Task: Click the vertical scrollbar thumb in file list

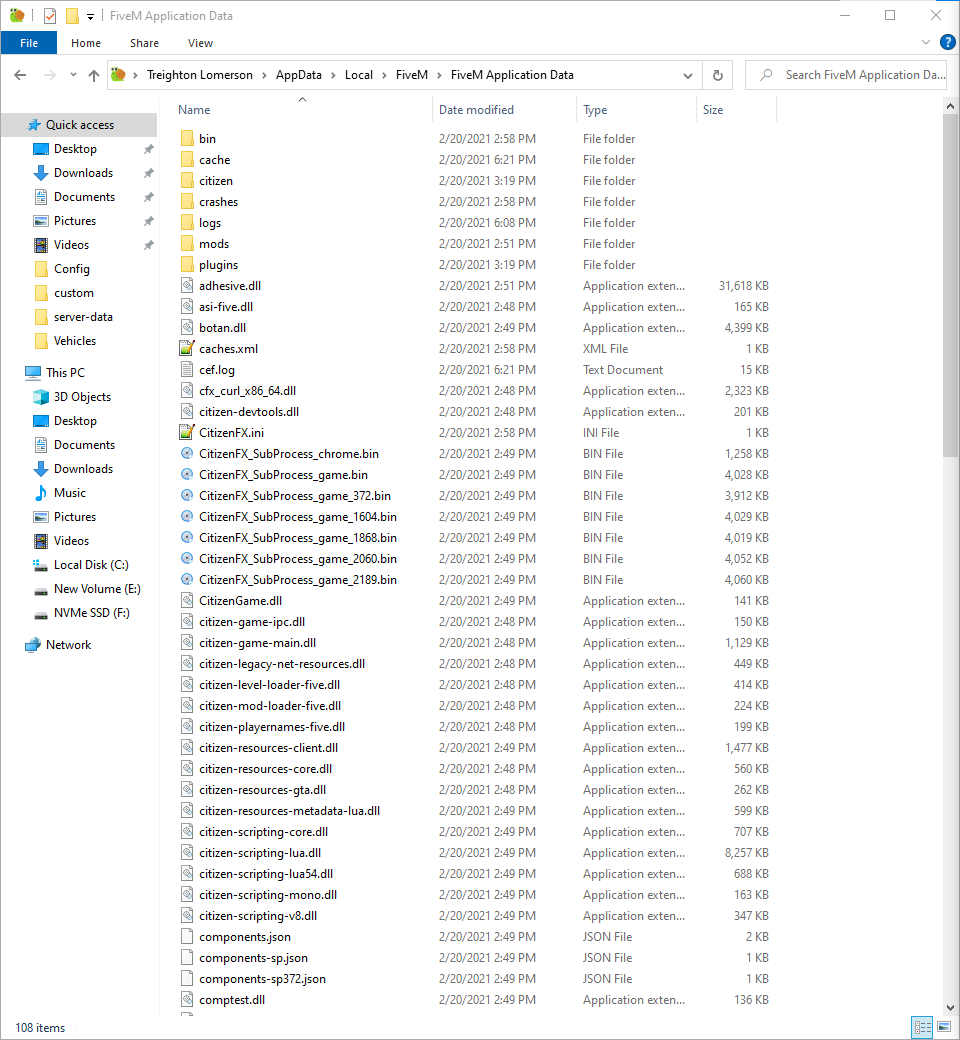Action: pos(950,285)
